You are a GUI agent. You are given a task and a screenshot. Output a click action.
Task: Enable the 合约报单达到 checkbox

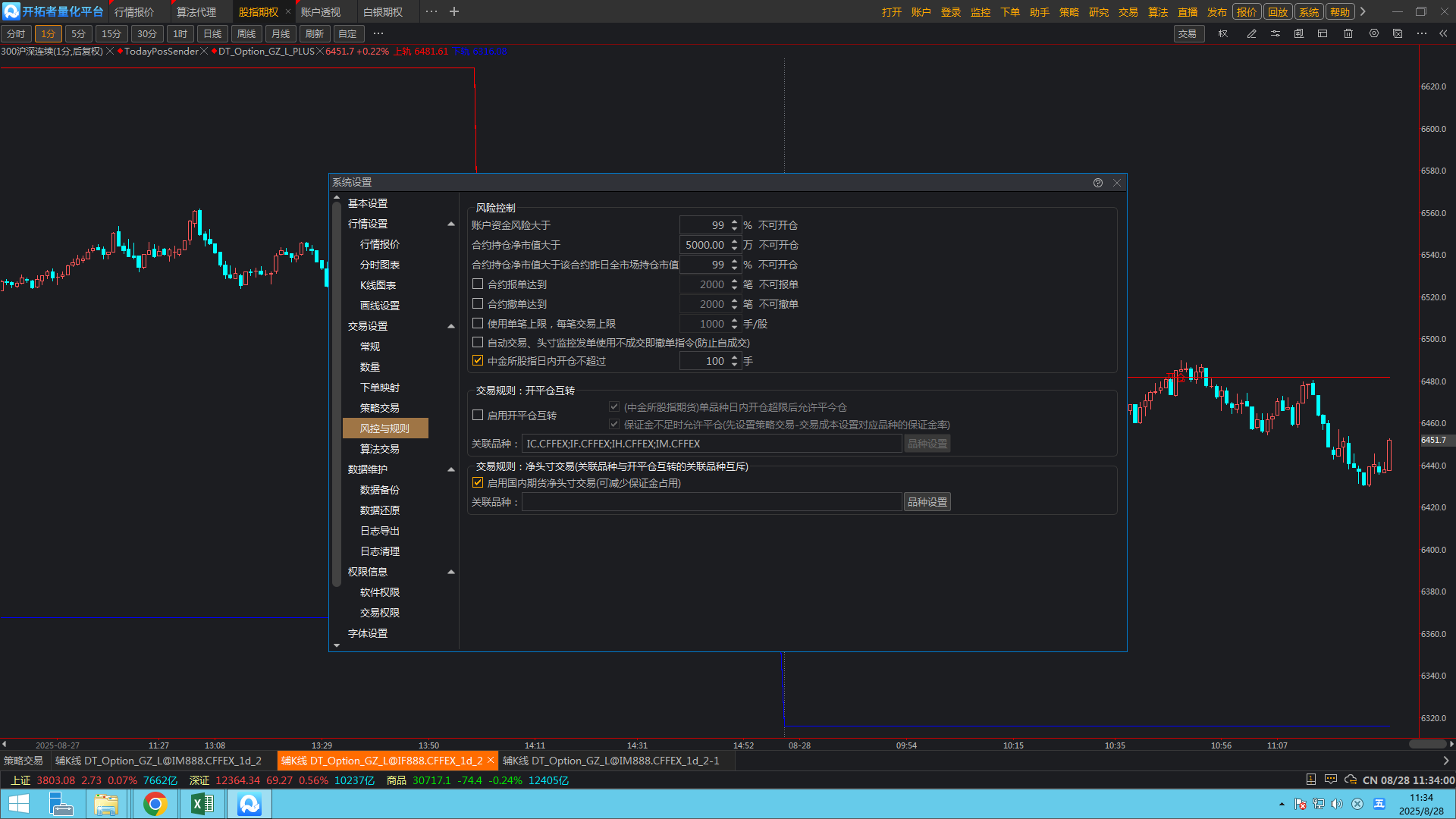478,284
